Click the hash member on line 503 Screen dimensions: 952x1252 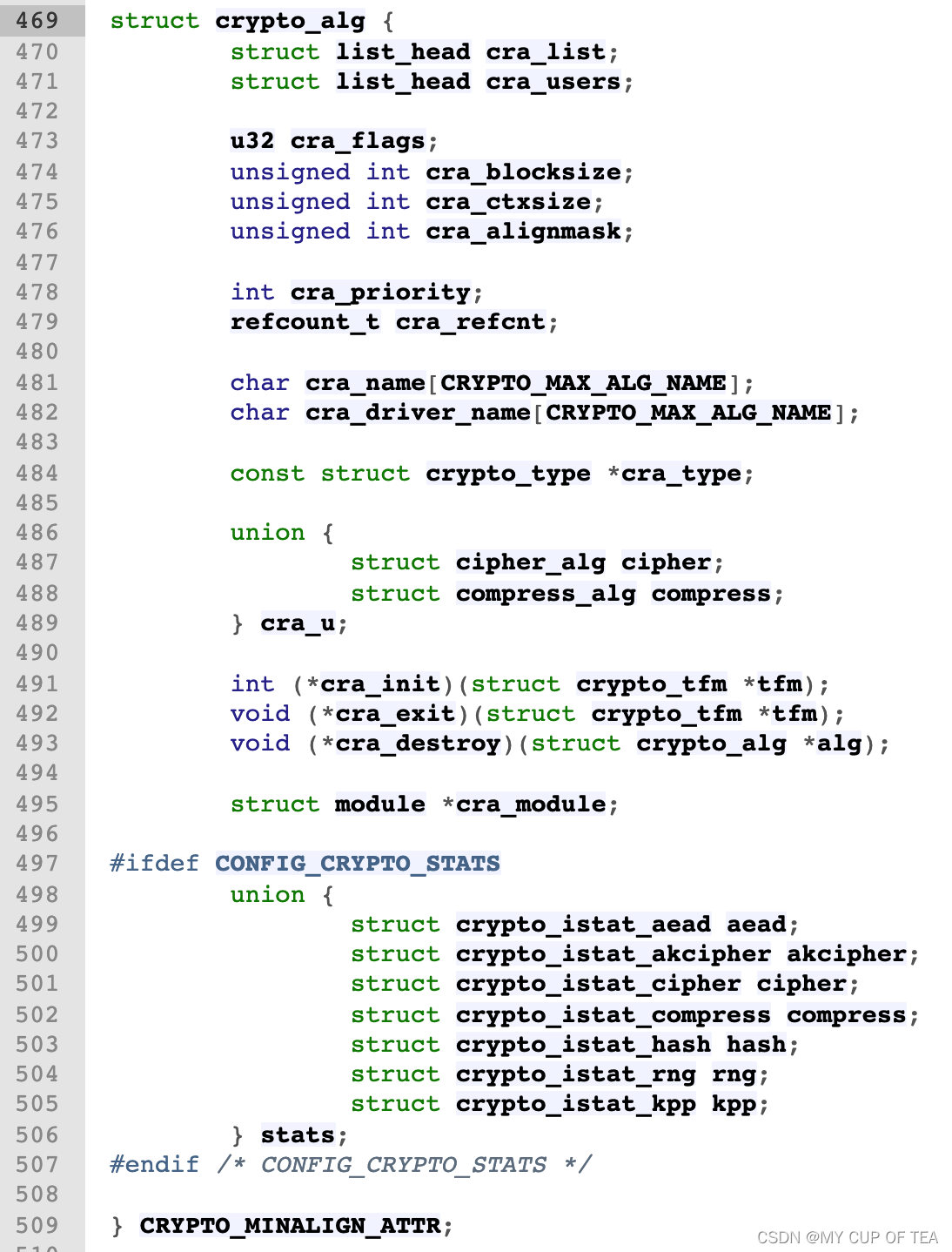pyautogui.click(x=757, y=1045)
